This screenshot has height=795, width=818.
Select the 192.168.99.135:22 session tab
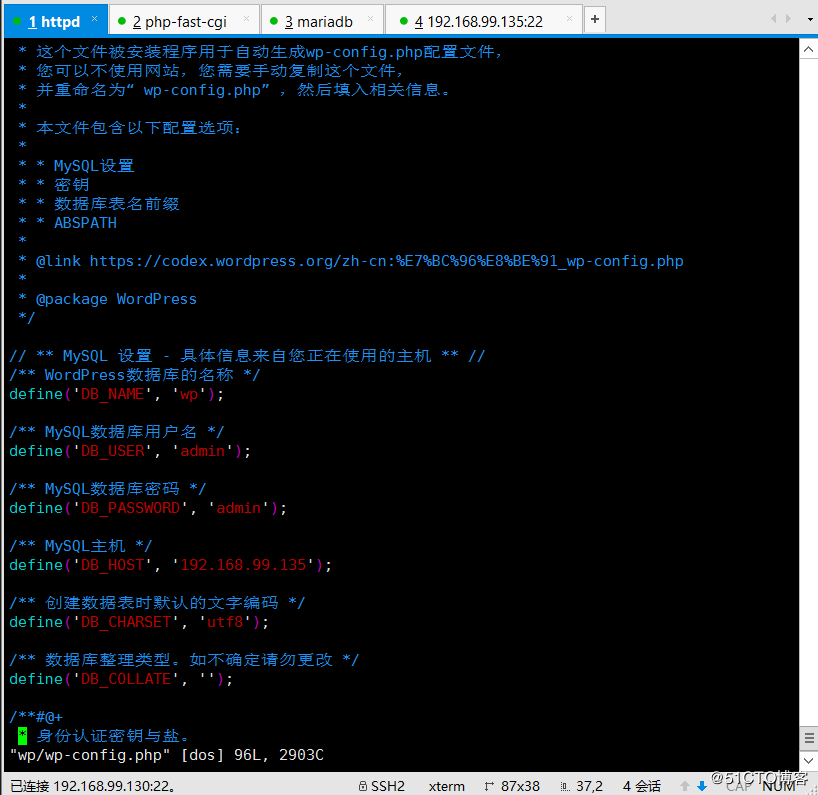point(477,21)
